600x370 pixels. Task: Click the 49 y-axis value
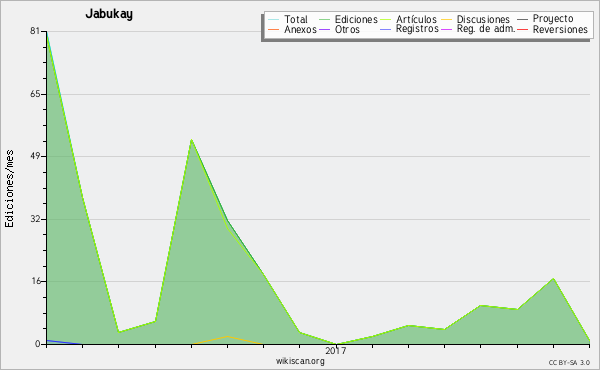[35, 156]
